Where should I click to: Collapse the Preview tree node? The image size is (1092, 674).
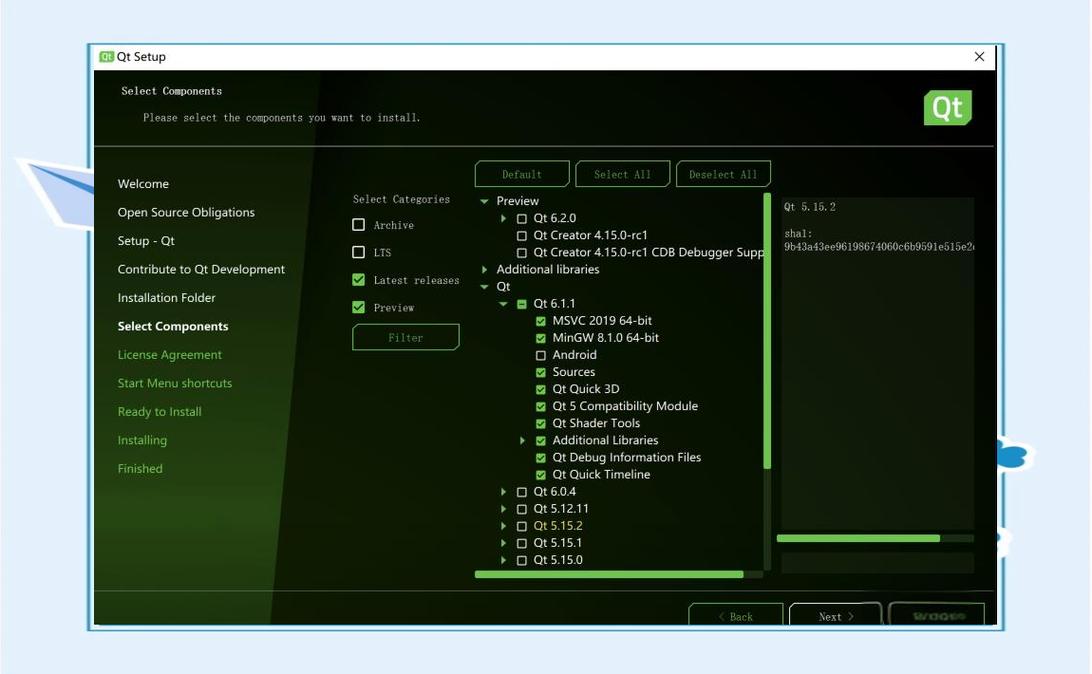click(x=484, y=201)
